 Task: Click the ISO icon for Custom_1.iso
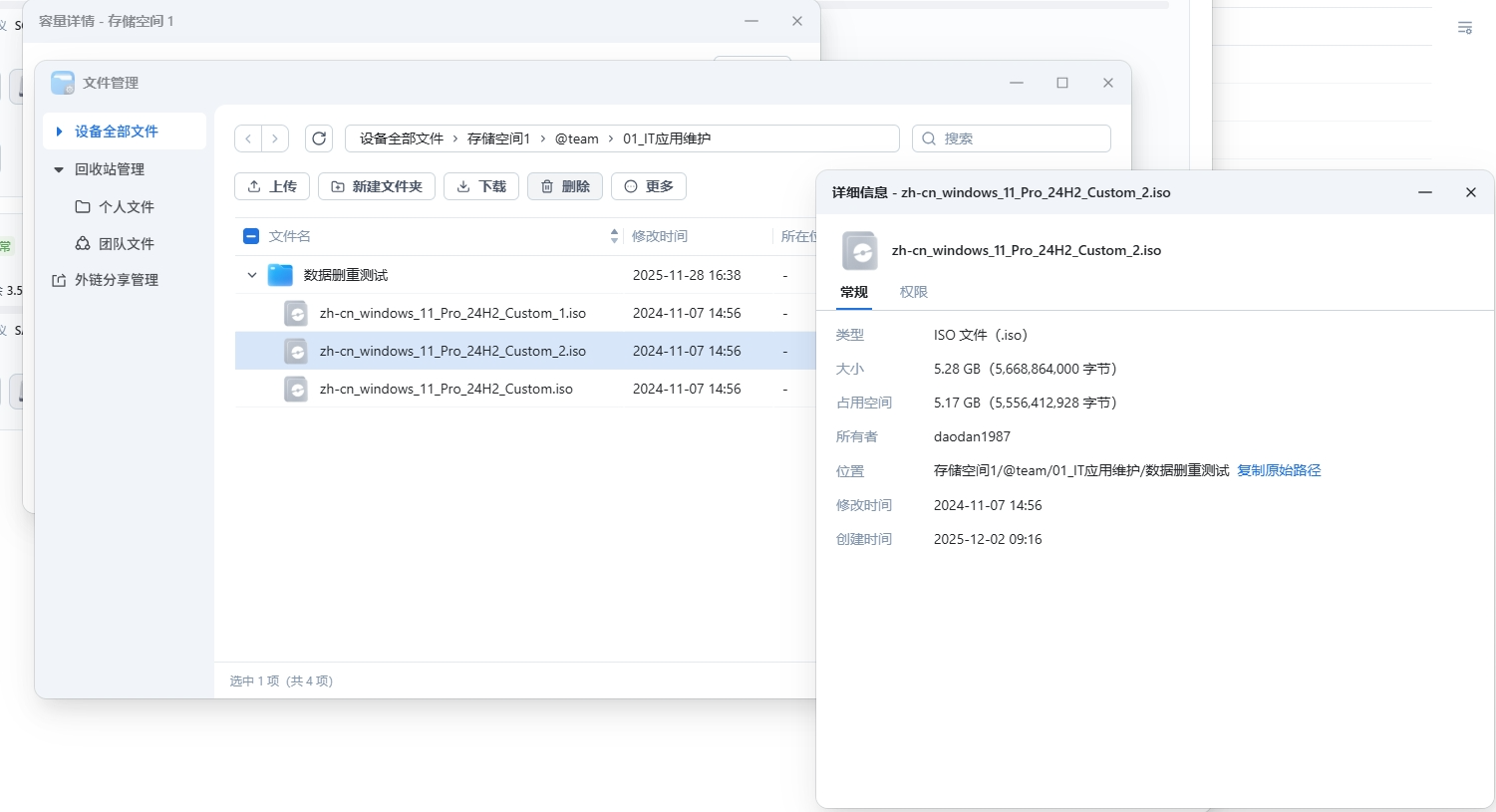tap(296, 313)
